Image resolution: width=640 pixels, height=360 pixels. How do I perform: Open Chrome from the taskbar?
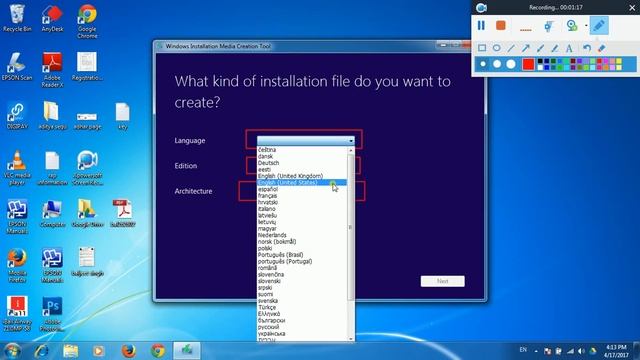(158, 351)
